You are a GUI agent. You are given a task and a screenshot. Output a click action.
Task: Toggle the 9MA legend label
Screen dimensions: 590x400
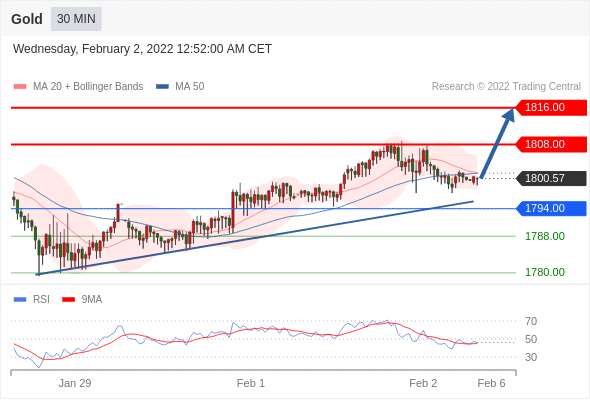tap(92, 300)
